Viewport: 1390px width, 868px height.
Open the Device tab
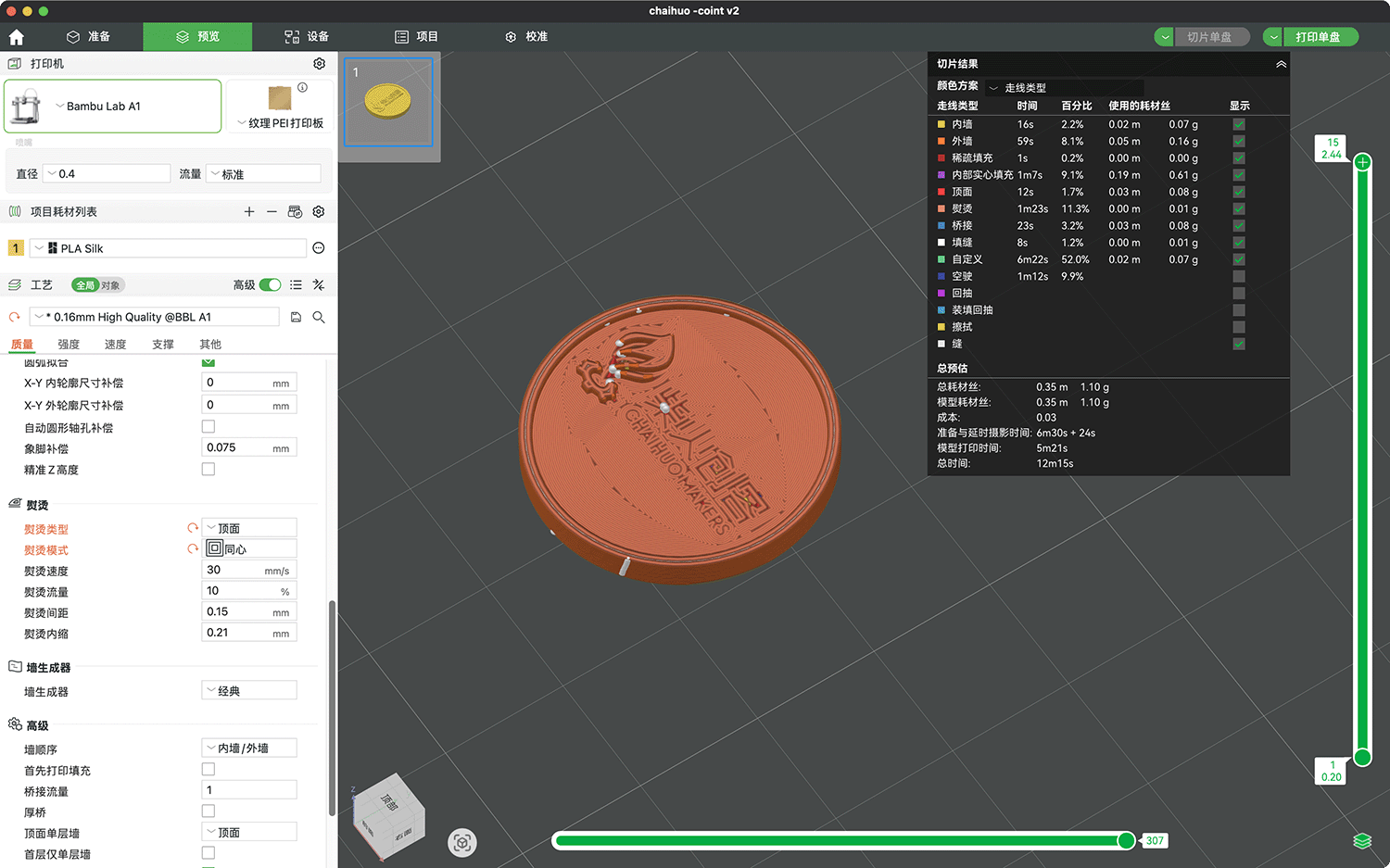tap(307, 37)
